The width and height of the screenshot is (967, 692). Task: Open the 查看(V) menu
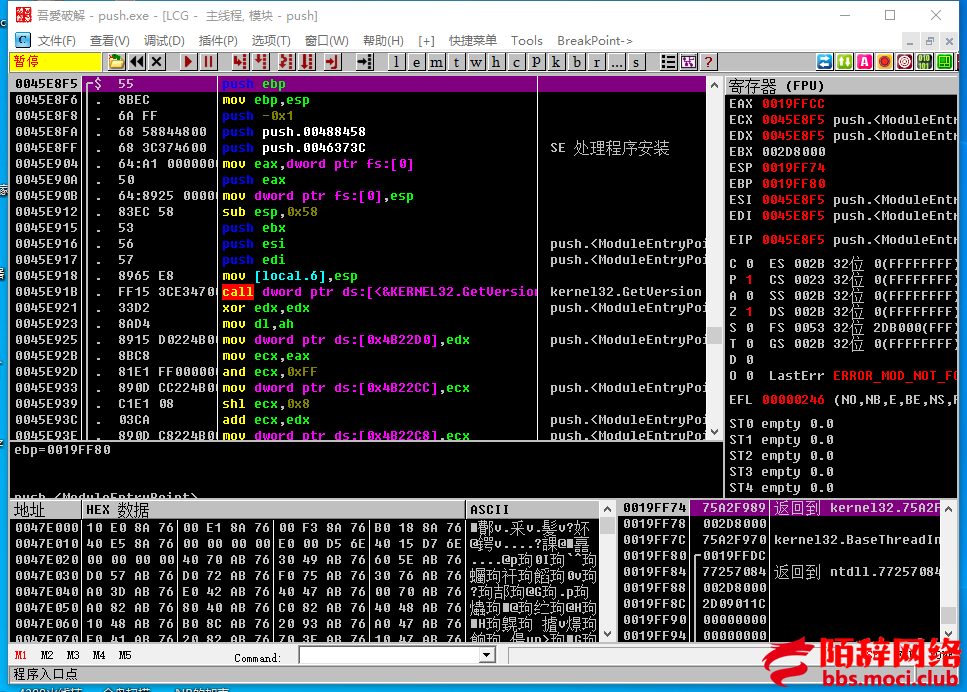click(x=109, y=41)
